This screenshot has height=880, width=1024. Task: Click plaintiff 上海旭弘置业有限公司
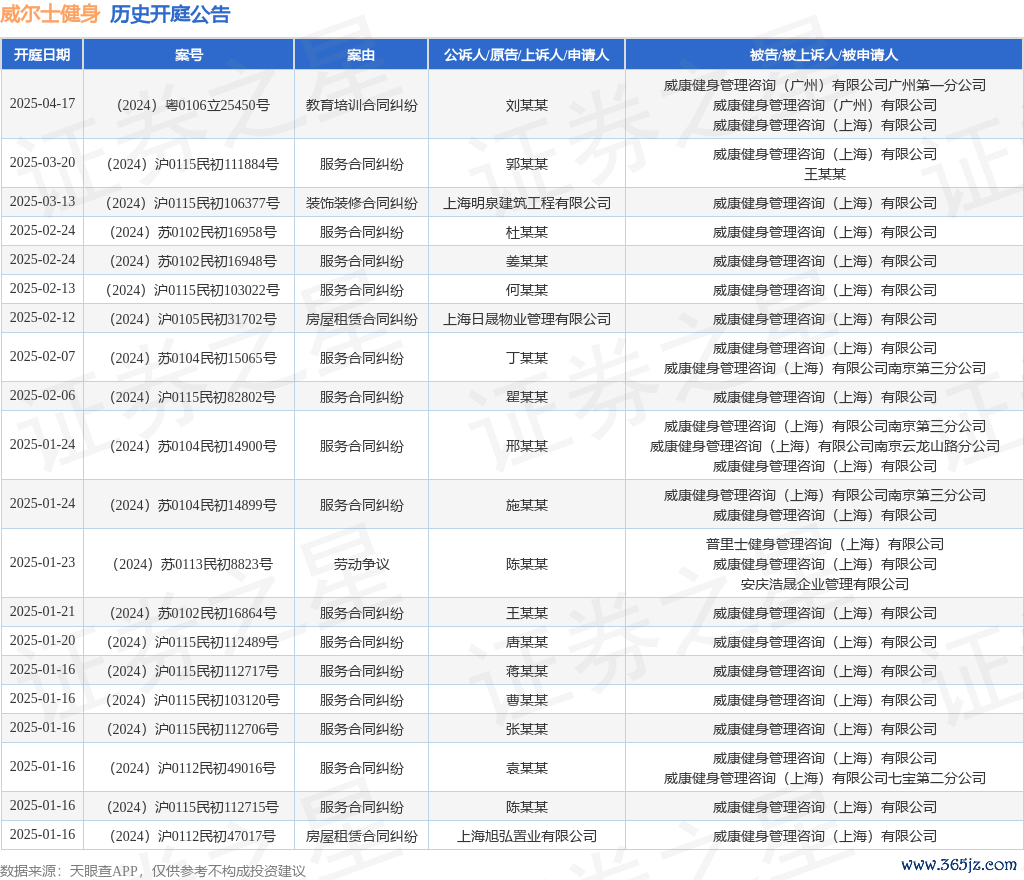pos(526,836)
